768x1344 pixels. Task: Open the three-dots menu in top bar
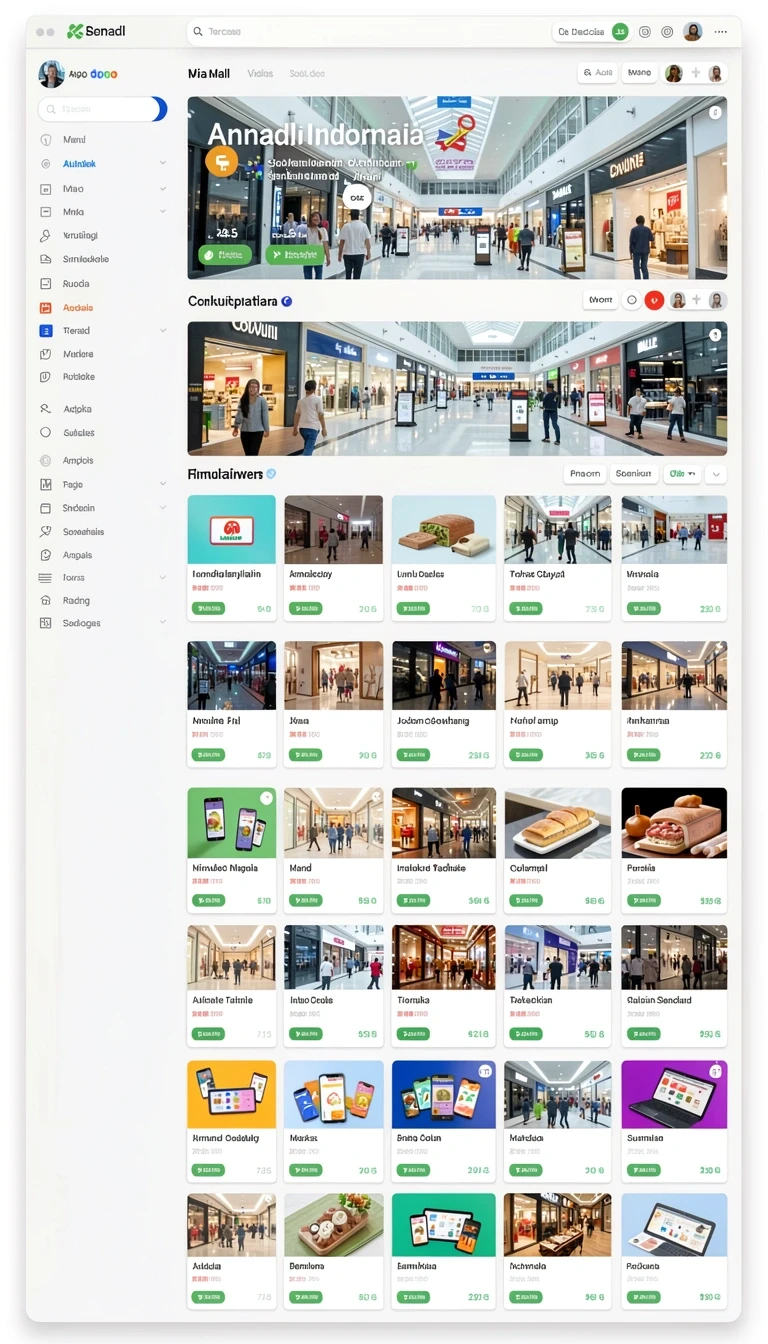point(721,32)
